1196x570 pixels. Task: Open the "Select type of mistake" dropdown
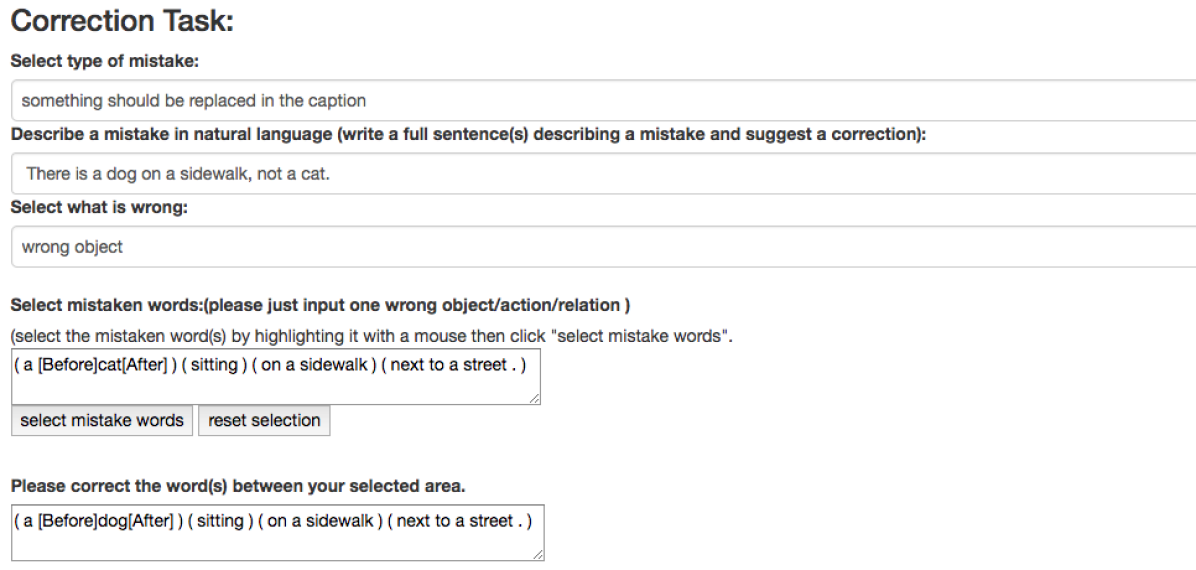(x=600, y=101)
